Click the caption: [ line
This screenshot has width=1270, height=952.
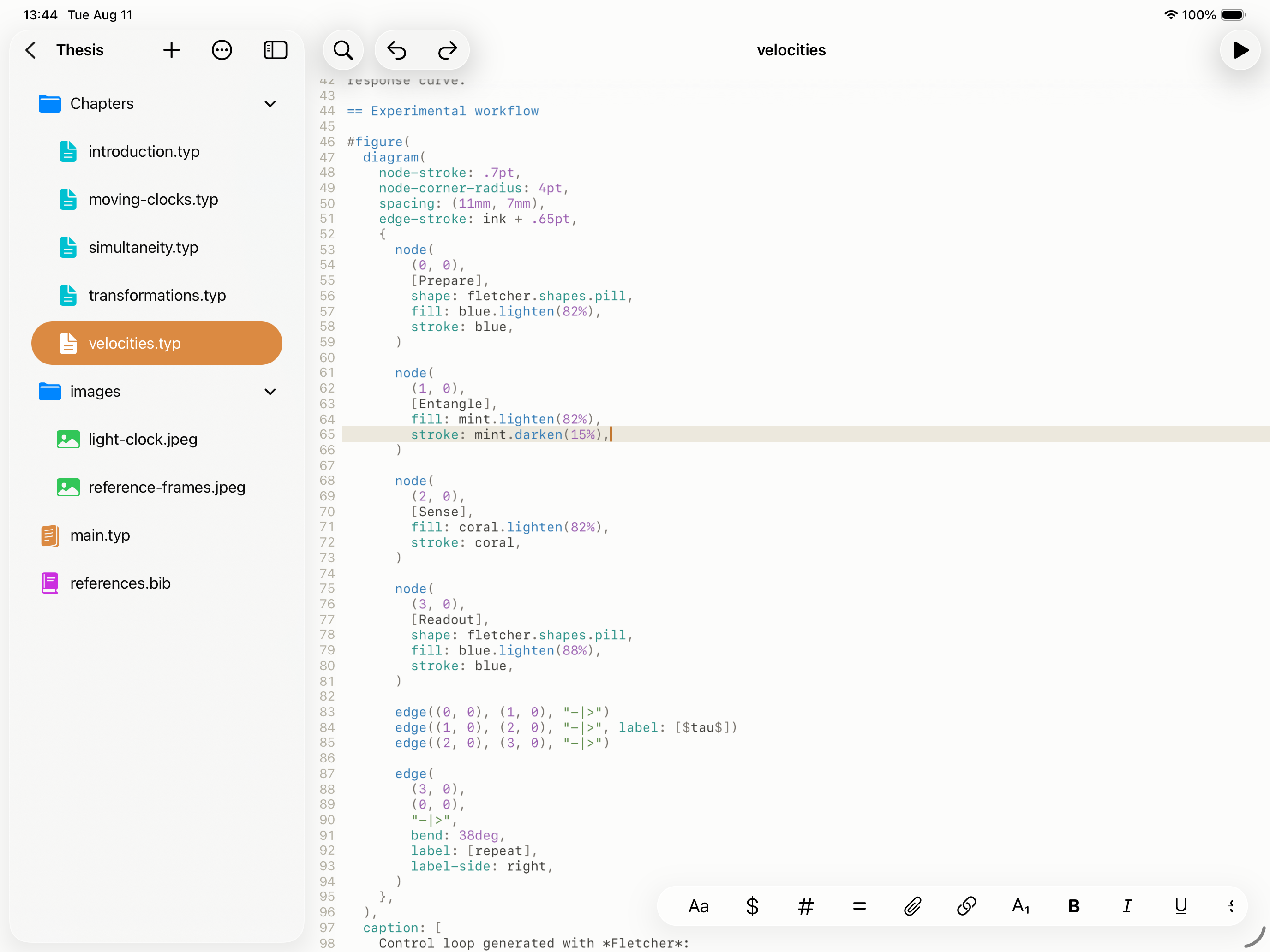click(x=402, y=928)
